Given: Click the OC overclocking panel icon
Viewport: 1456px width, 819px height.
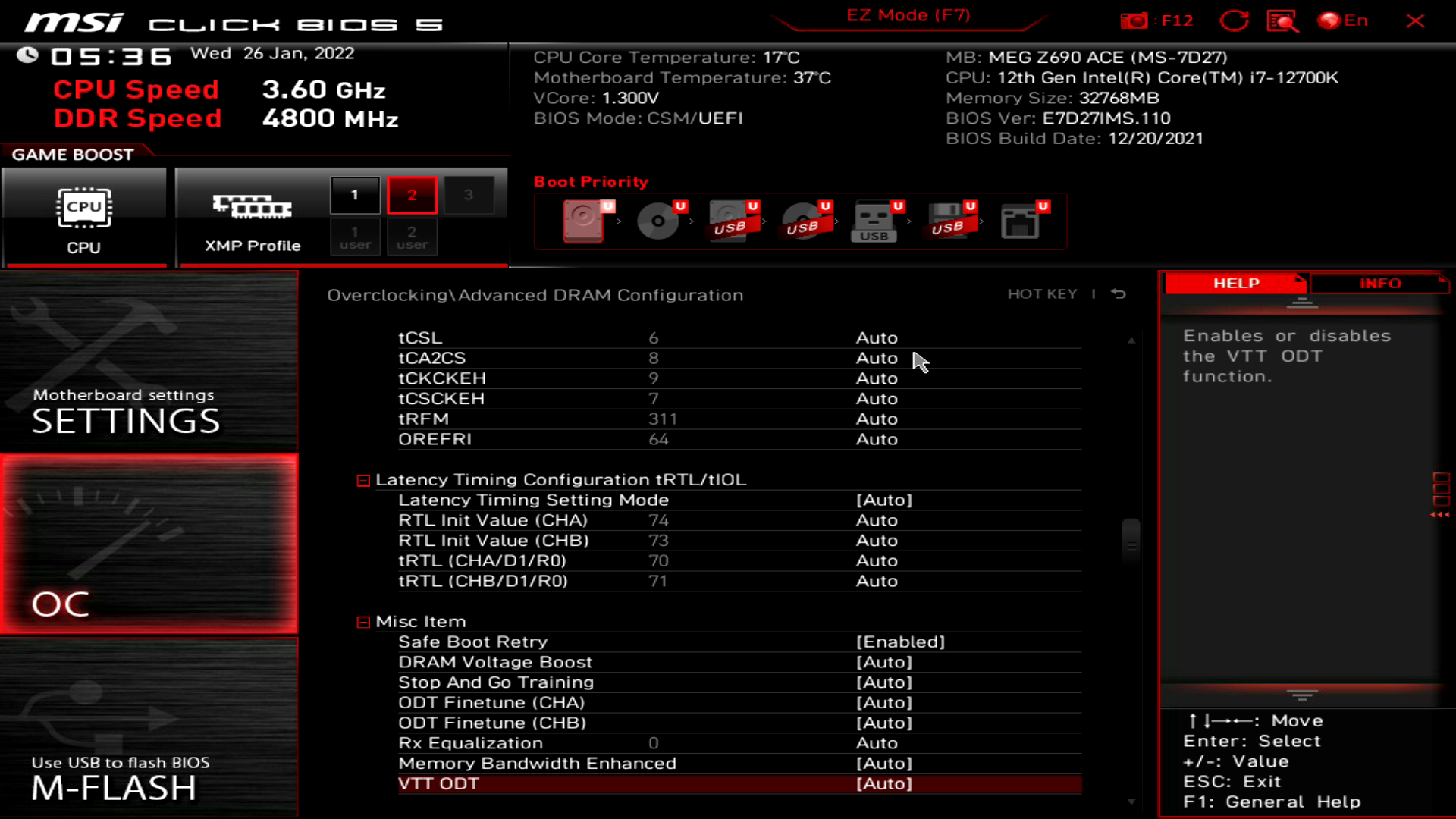Looking at the screenshot, I should 150,540.
